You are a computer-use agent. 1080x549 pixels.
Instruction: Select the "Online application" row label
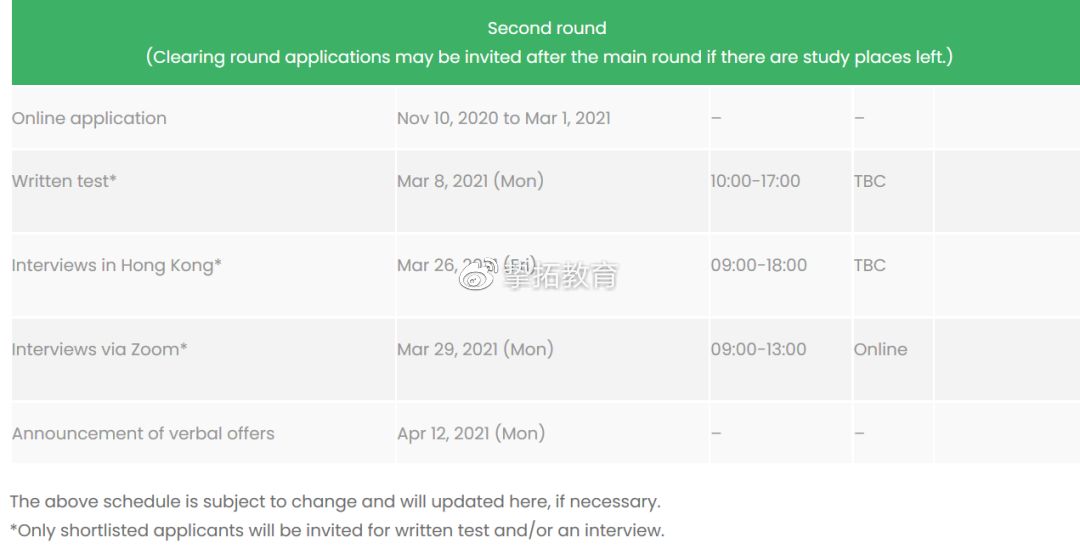coord(89,118)
